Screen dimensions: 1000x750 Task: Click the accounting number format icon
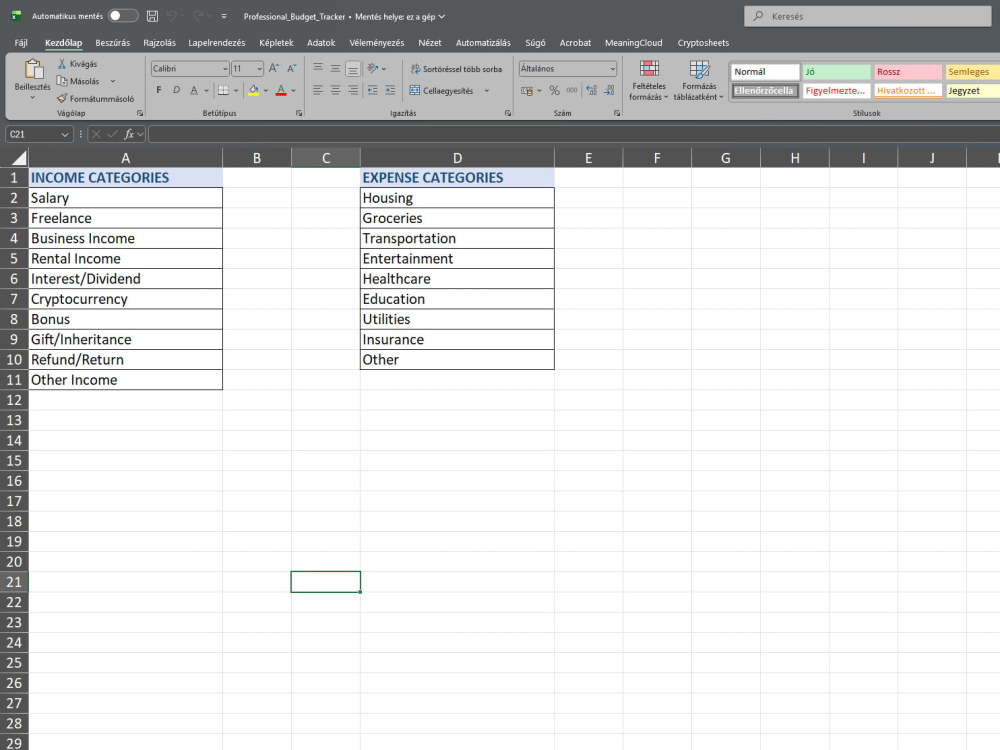526,91
